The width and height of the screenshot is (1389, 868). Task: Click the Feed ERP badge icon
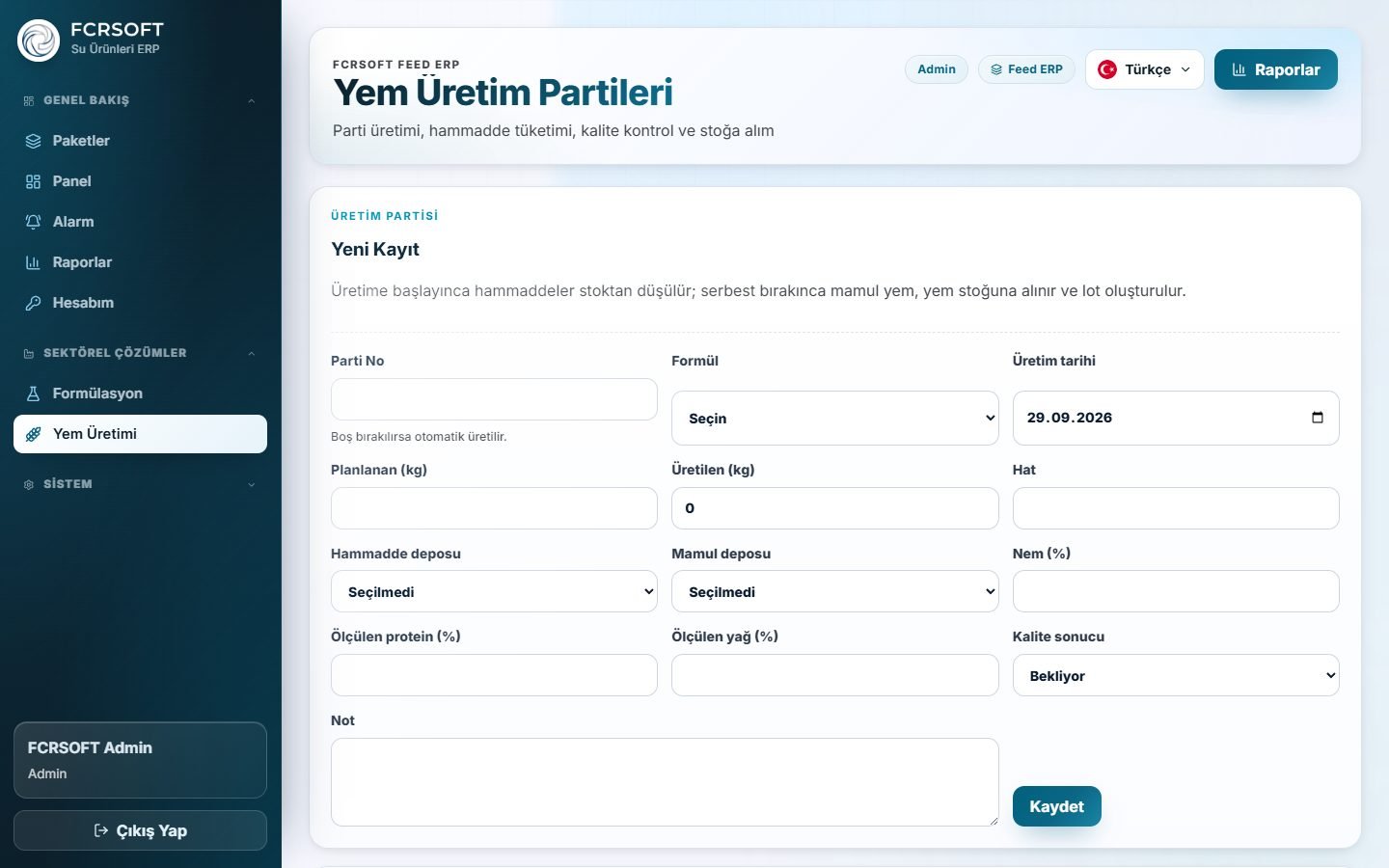click(x=996, y=69)
